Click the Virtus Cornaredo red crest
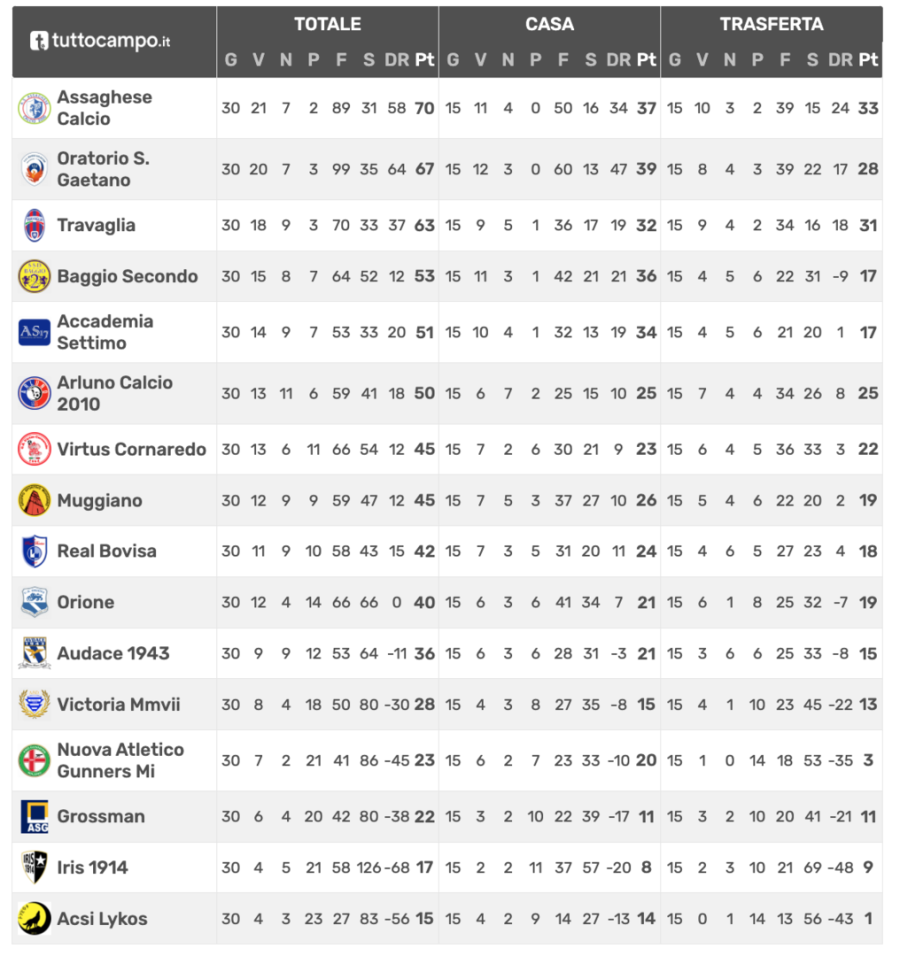This screenshot has height=956, width=900. click(x=34, y=450)
